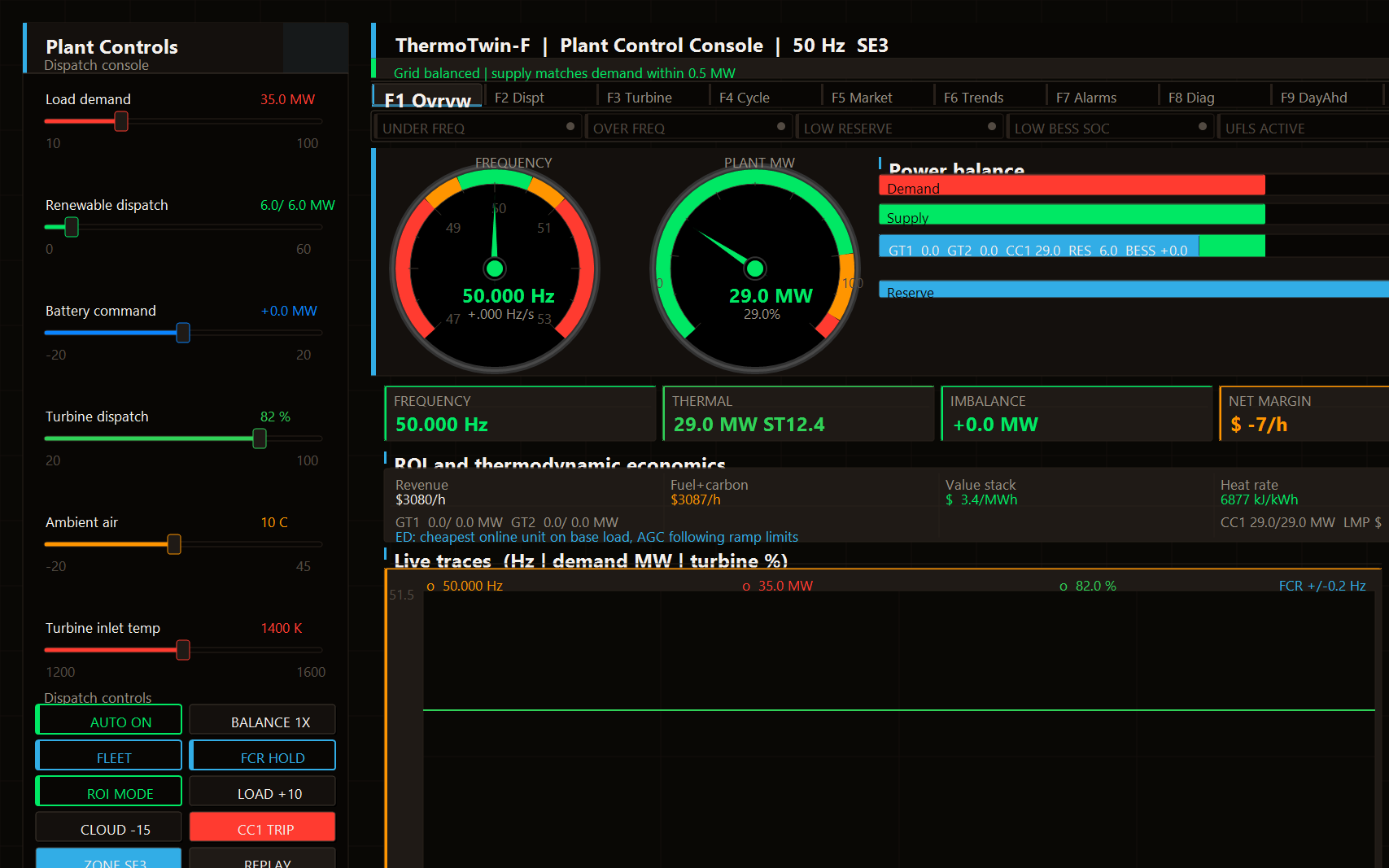Click the FREQUENCY 50.000 Hz tile
The image size is (1389, 868).
520,413
